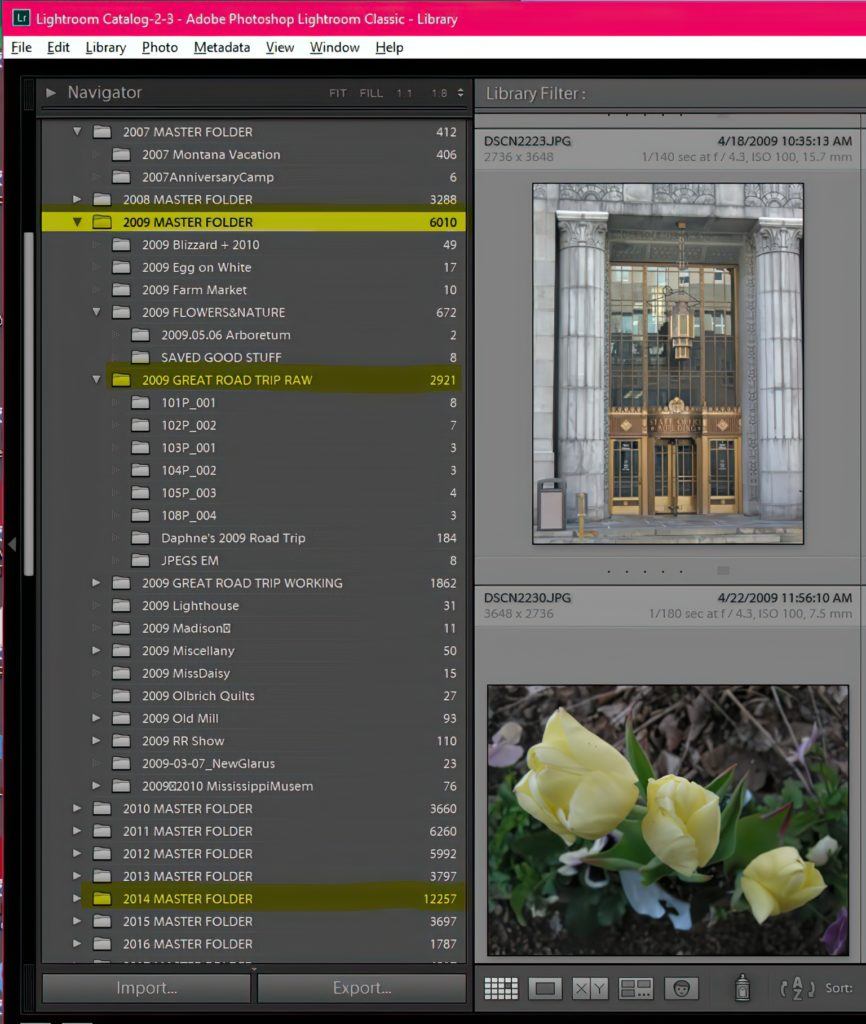Screen dimensions: 866x1024
Task: Set Navigator zoom to 1:1
Action: (x=404, y=93)
